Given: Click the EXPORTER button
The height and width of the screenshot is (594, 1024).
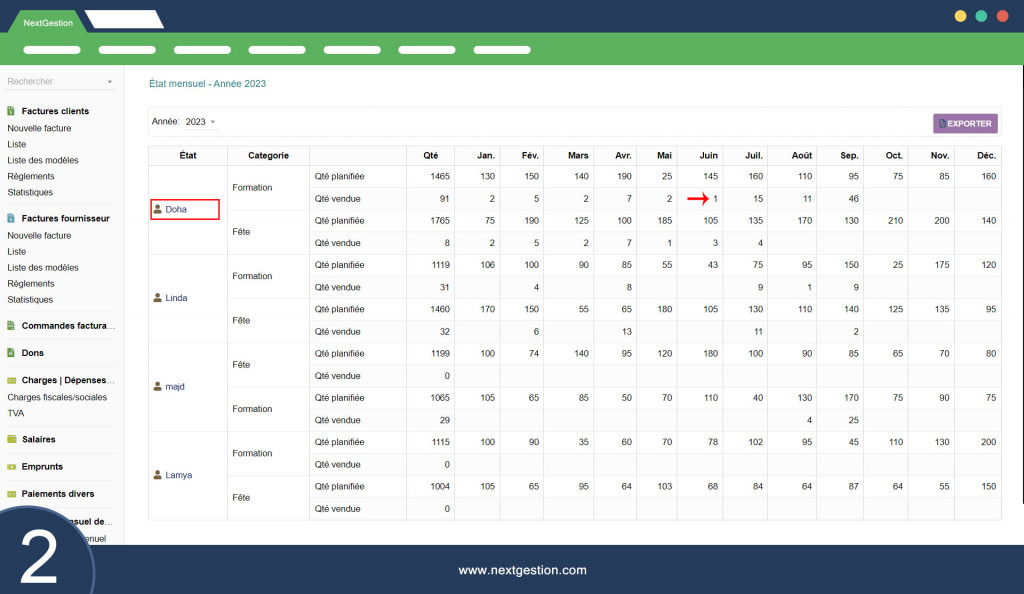Looking at the screenshot, I should [965, 124].
